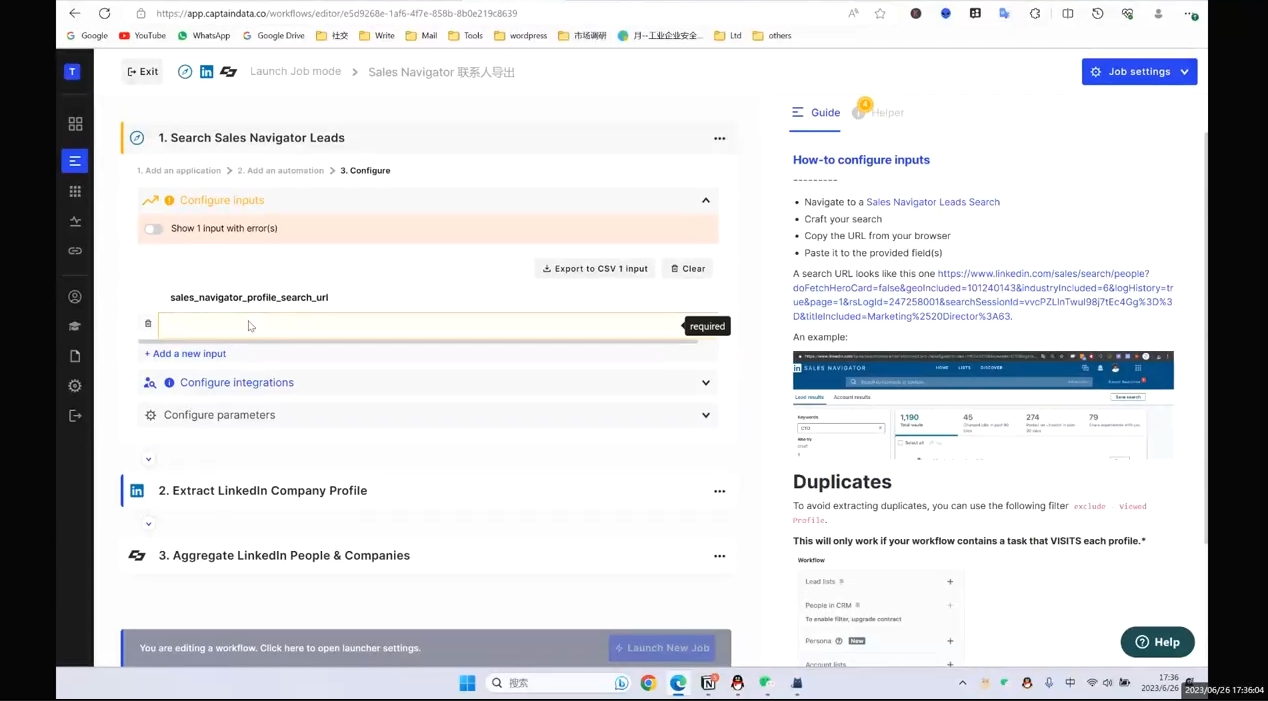Open the academy graduation cap icon

[75, 326]
